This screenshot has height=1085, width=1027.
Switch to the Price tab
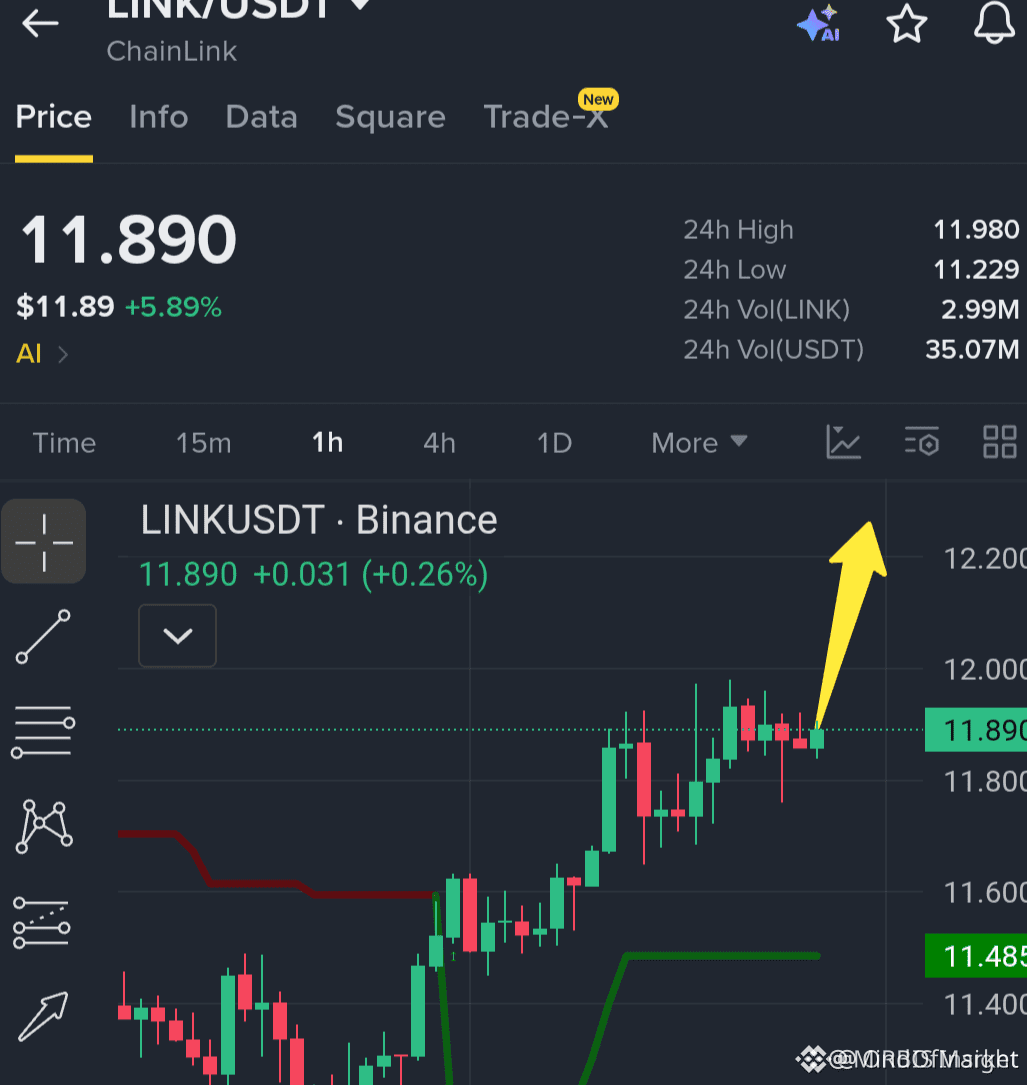pyautogui.click(x=54, y=117)
